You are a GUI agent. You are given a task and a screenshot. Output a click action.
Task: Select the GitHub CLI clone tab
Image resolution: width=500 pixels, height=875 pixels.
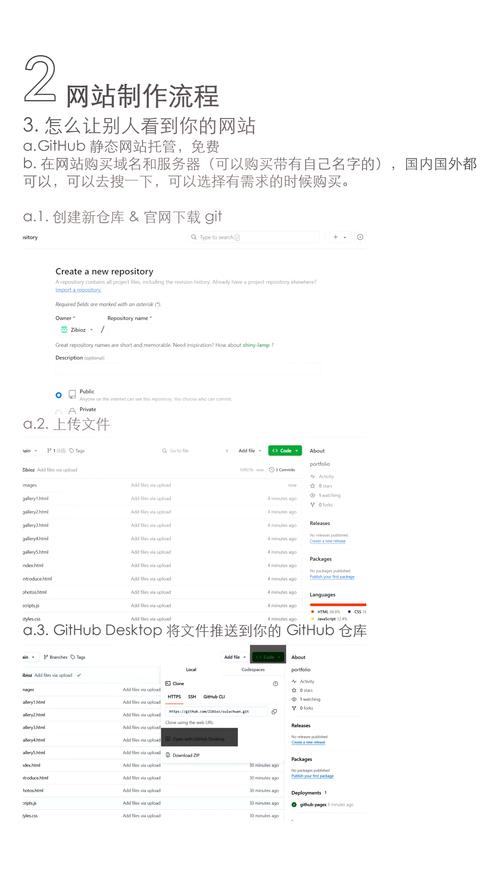pos(214,696)
